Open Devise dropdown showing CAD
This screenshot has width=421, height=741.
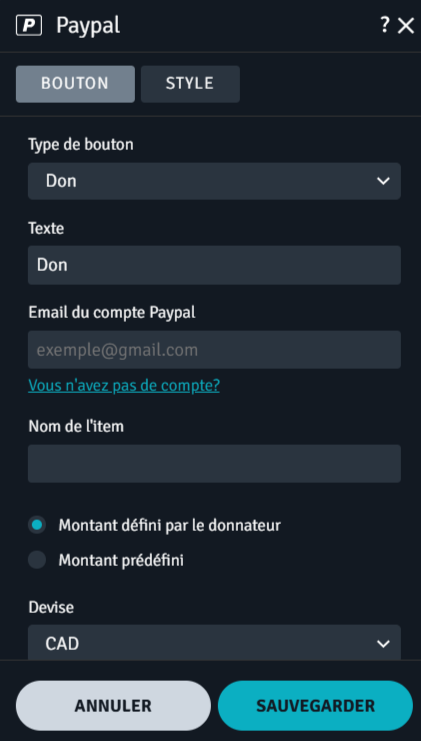[215, 642]
